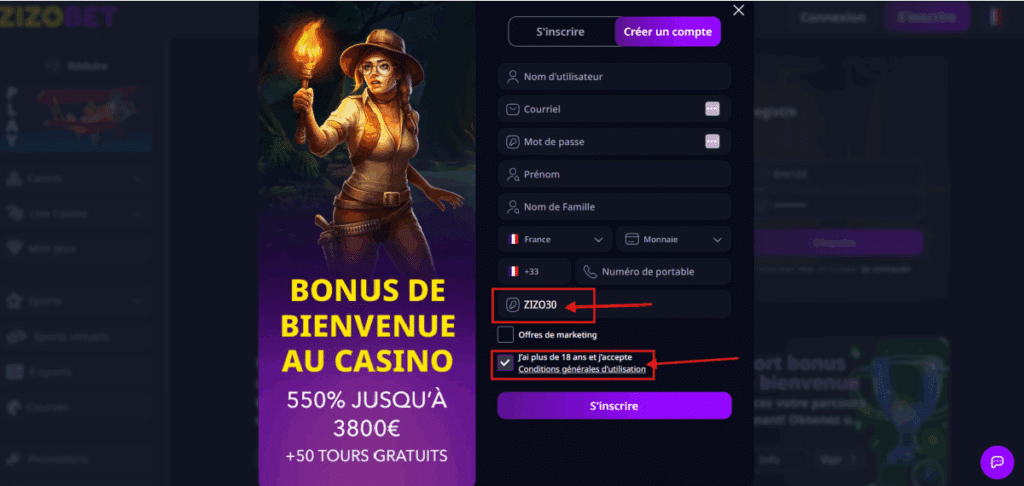The image size is (1024, 486).
Task: Click the purple S'inscrire submit button
Action: pyautogui.click(x=615, y=406)
